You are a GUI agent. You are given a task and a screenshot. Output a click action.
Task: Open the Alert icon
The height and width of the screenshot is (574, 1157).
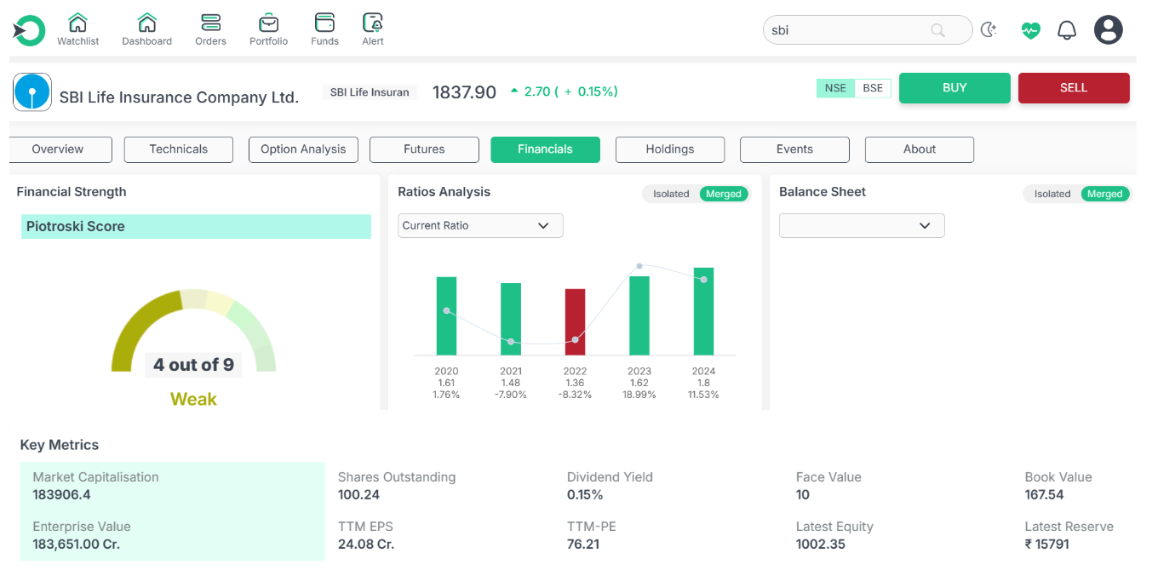[x=373, y=23]
